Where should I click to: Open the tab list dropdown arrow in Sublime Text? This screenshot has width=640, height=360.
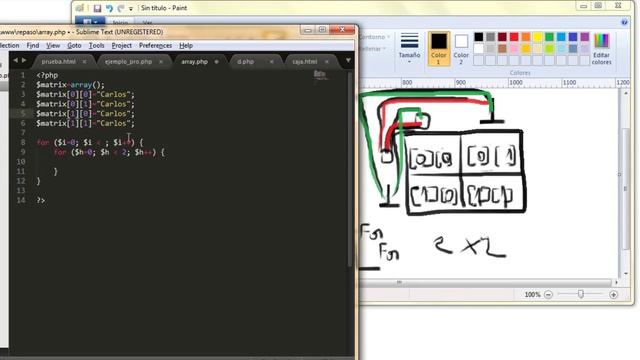pos(348,61)
